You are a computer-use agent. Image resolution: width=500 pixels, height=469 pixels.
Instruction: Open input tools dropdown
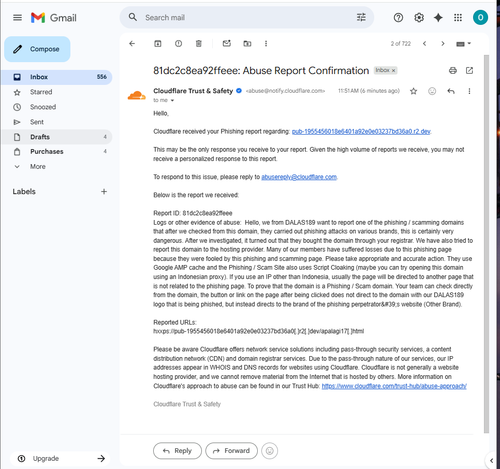pos(463,44)
